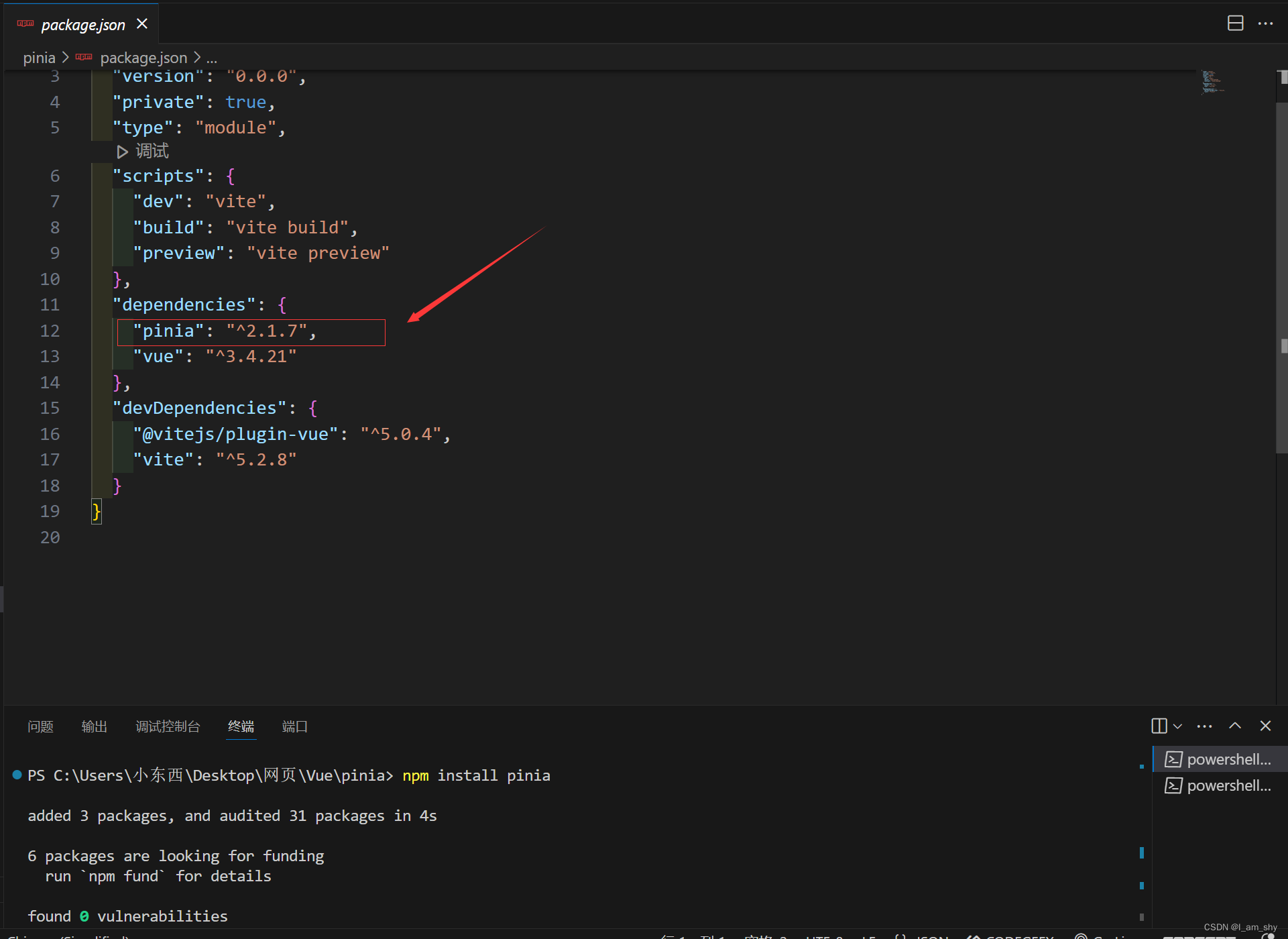Switch to the 问题 problems tab
This screenshot has width=1288, height=939.
coord(41,726)
